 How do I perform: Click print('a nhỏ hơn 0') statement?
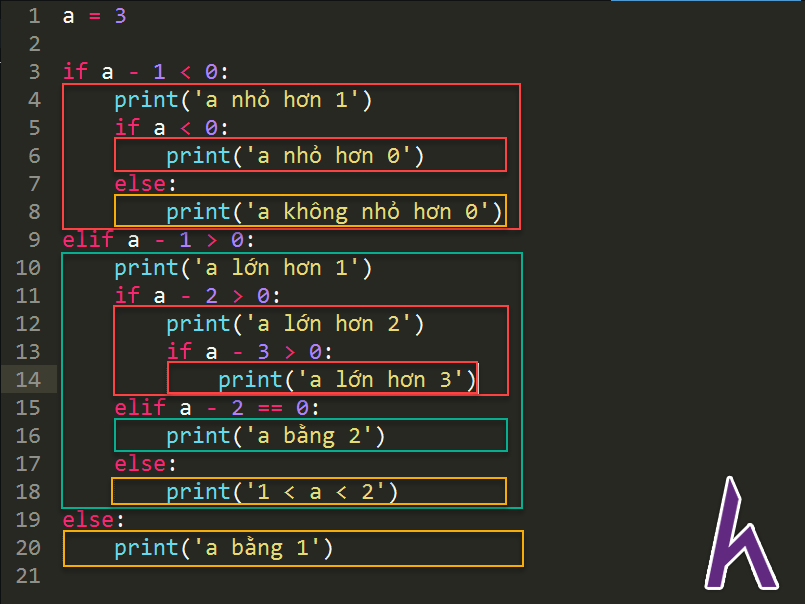(295, 156)
